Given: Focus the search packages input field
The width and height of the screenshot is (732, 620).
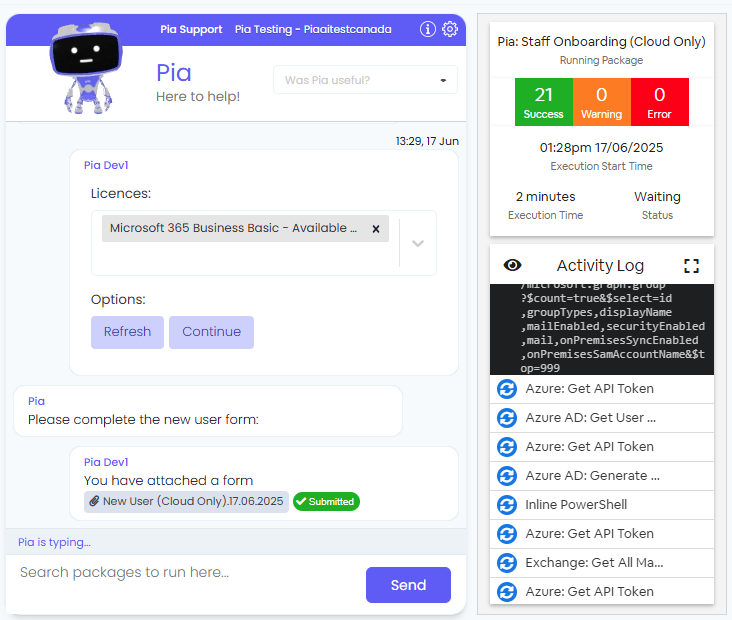Looking at the screenshot, I should tap(187, 572).
